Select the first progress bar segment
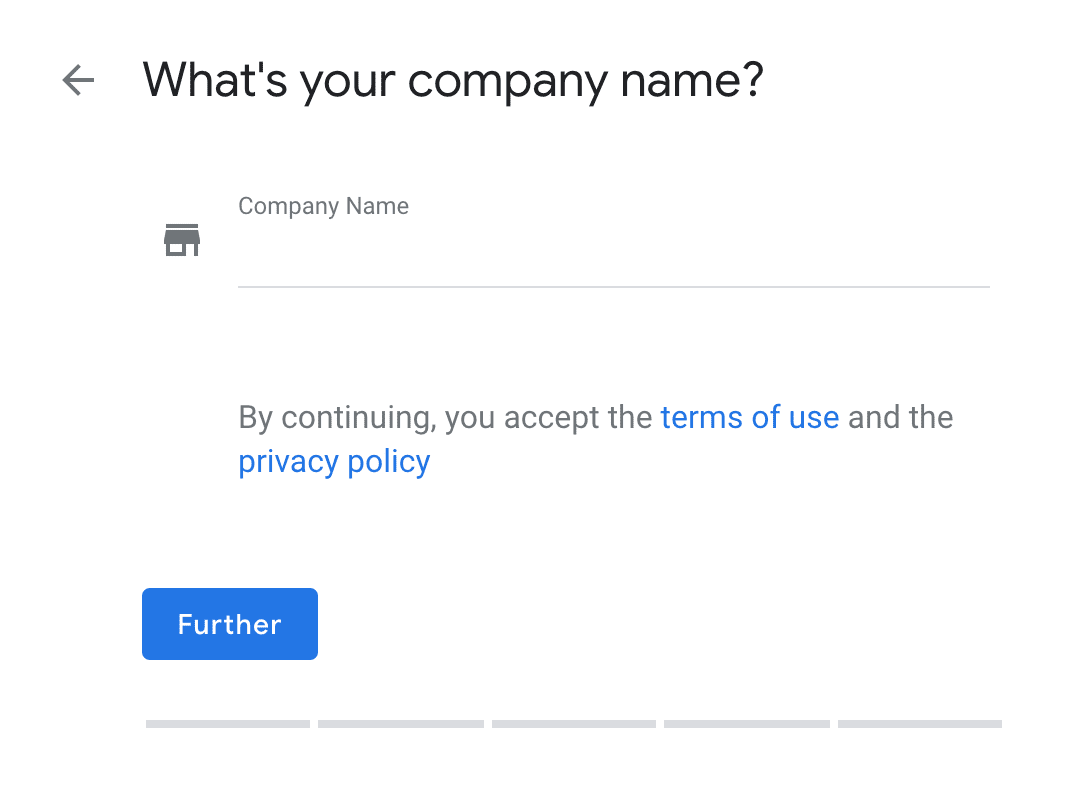 [228, 724]
